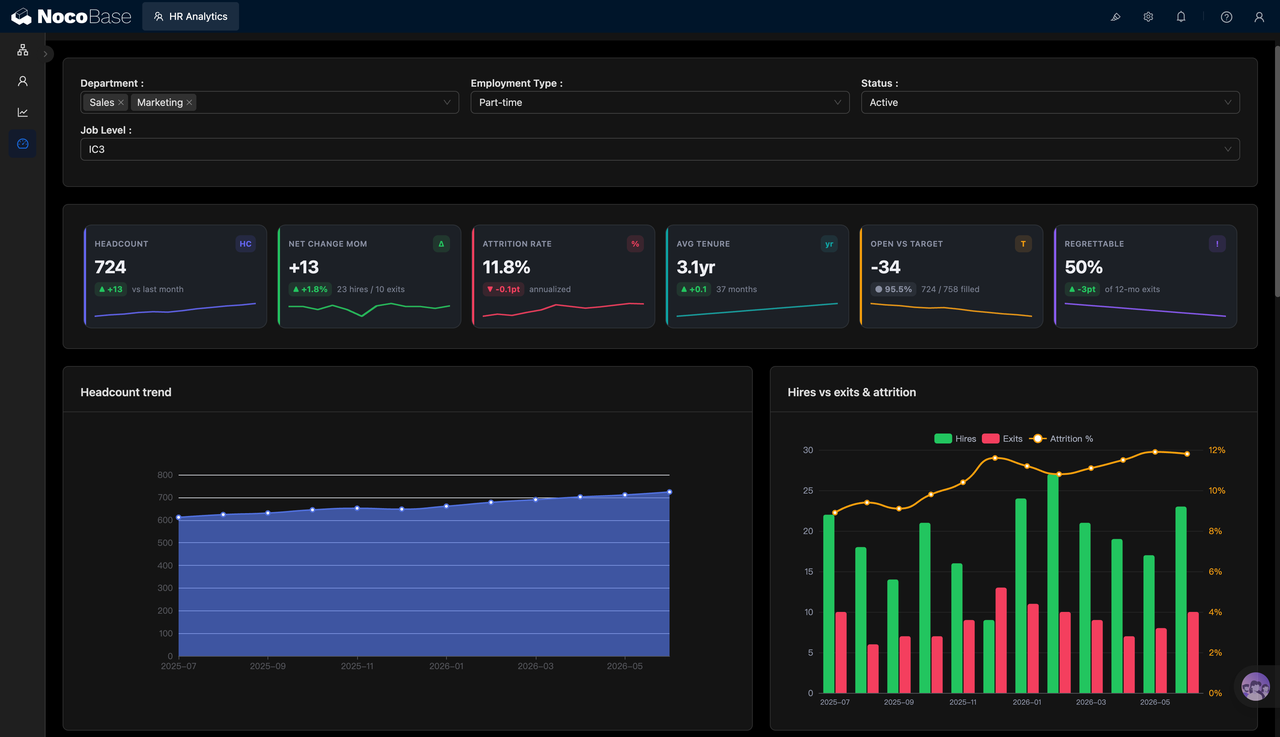
Task: Click the delta badge on Net Change card
Action: pyautogui.click(x=441, y=244)
